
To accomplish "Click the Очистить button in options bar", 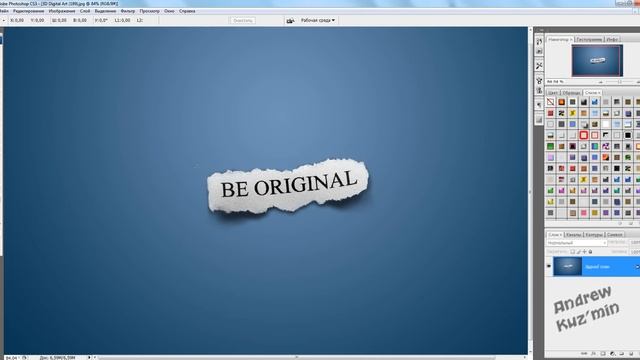I will (242, 20).
